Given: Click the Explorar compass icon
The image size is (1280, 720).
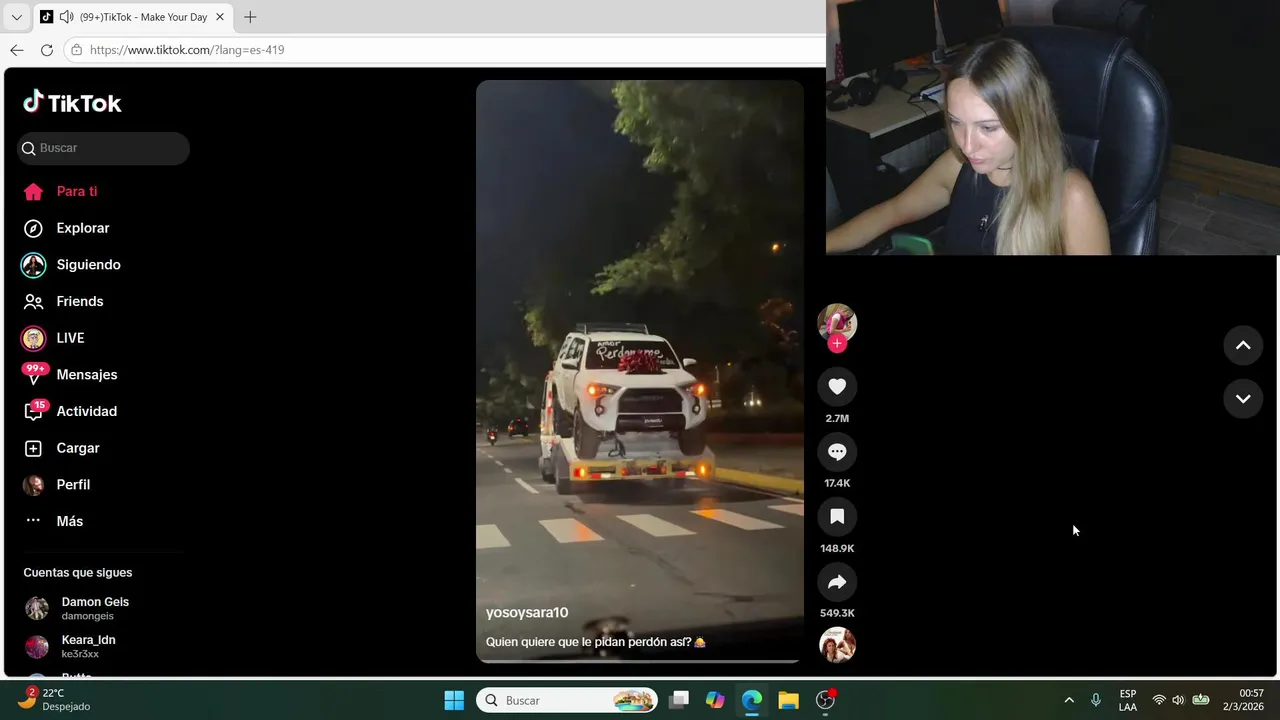Looking at the screenshot, I should click(33, 228).
